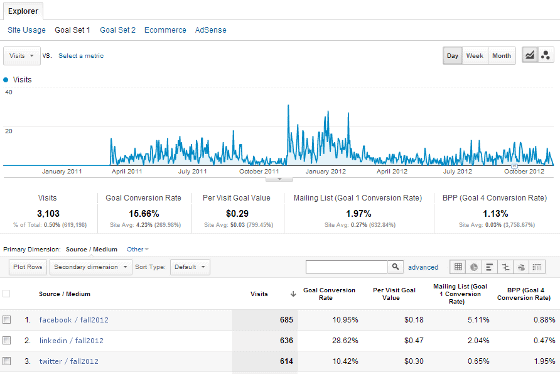
Task: Open the Visits metric dropdown
Action: click(22, 56)
